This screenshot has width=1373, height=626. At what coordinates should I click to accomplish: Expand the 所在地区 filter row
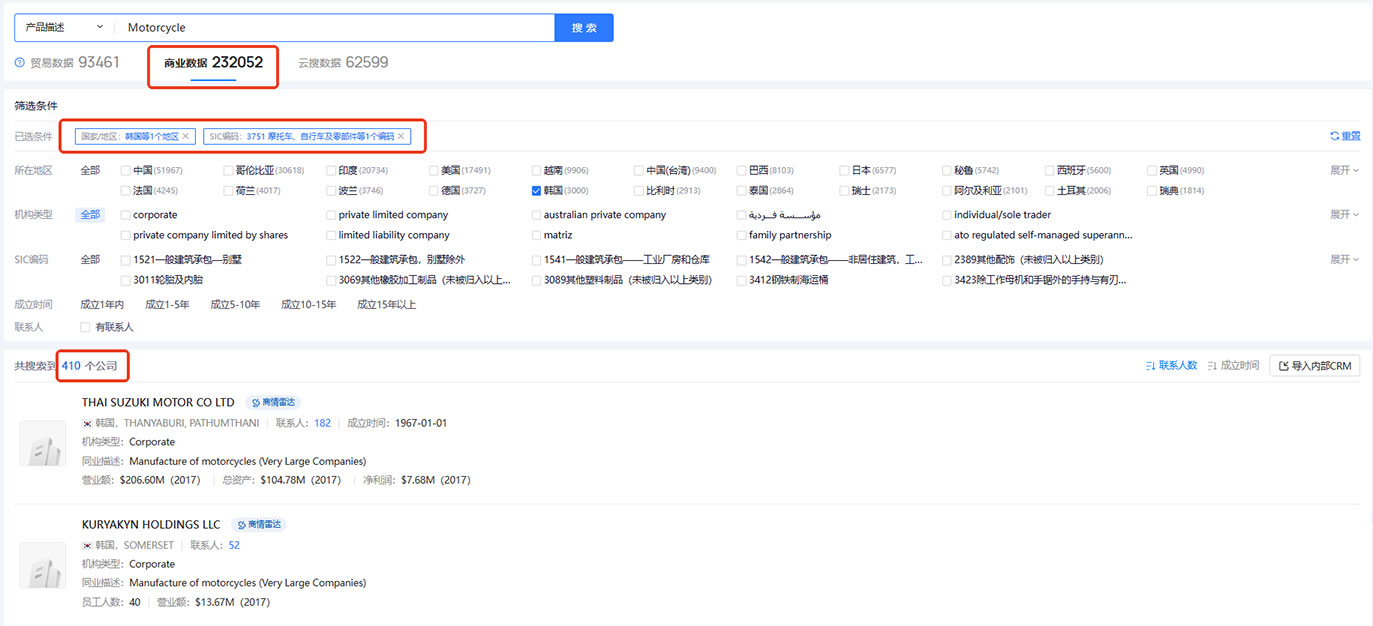pos(1344,171)
